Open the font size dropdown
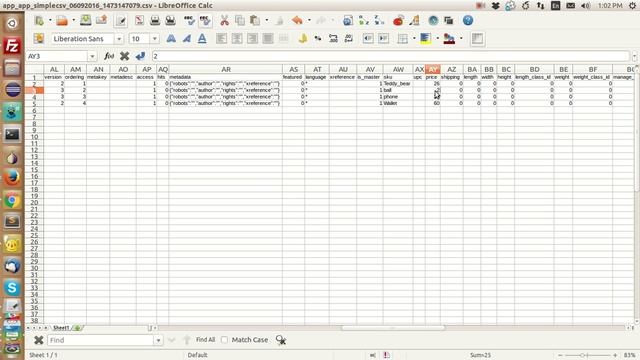The height and width of the screenshot is (360, 640). click(x=155, y=39)
